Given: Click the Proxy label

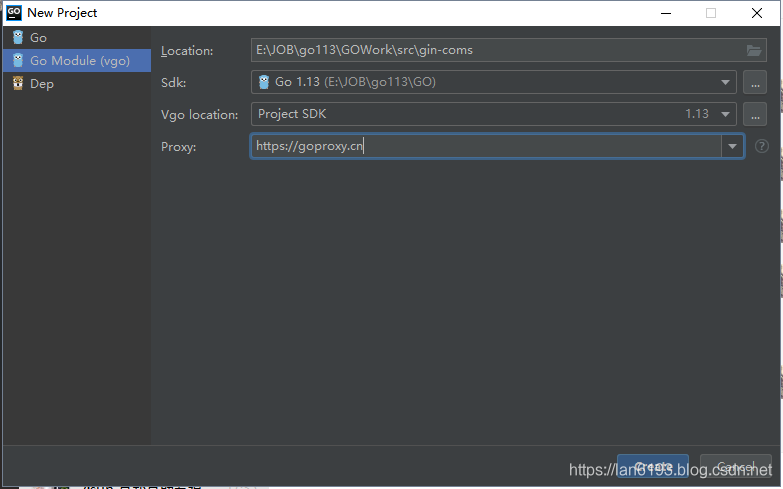Looking at the screenshot, I should [178, 147].
